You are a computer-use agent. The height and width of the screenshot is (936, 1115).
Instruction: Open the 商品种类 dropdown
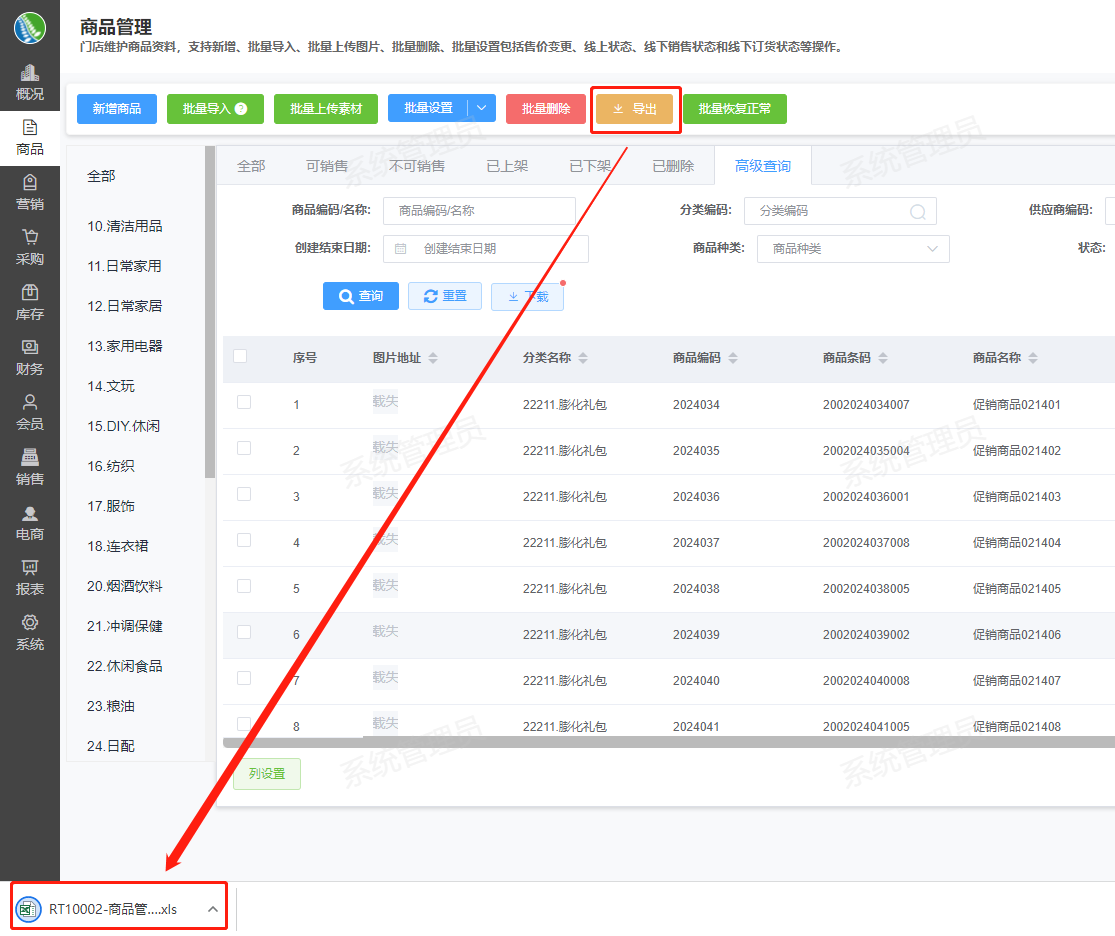tap(852, 249)
